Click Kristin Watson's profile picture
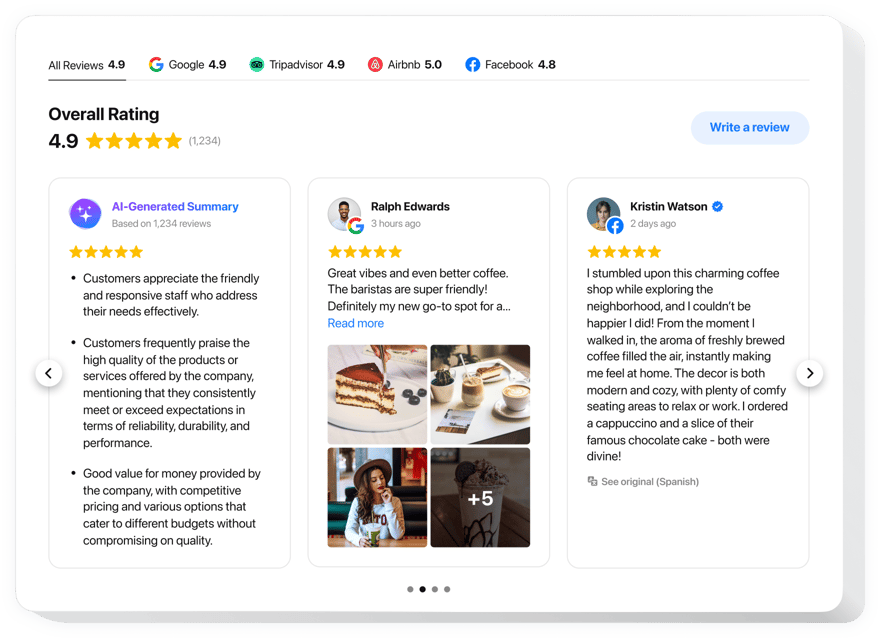The width and height of the screenshot is (880, 640). (603, 213)
